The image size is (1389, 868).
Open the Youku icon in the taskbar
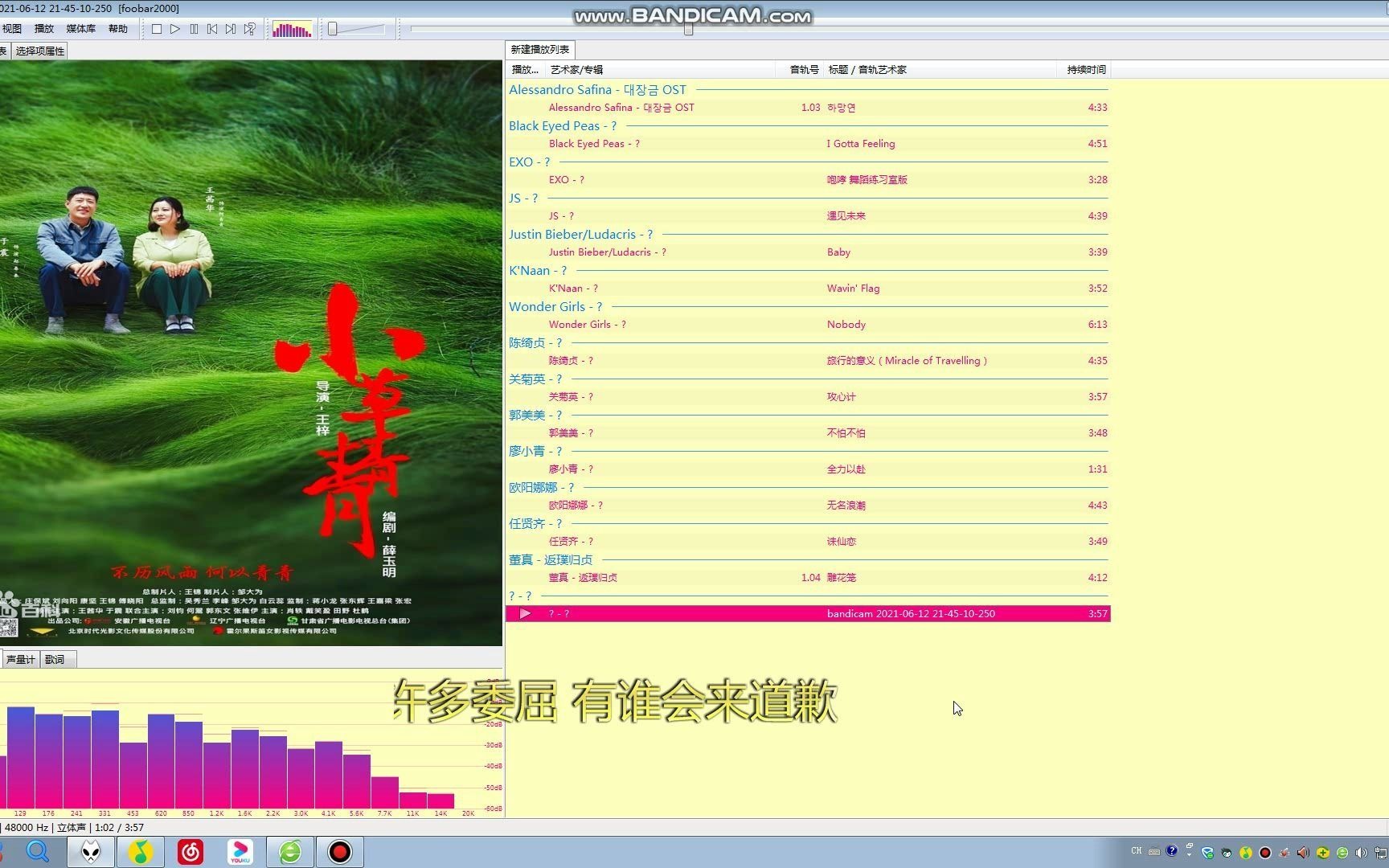coord(240,852)
